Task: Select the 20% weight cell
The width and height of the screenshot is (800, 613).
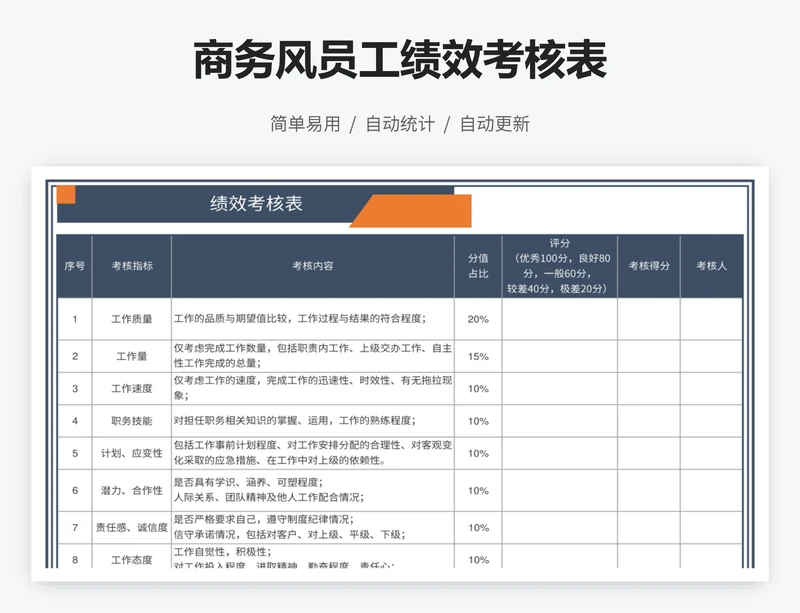Action: point(478,319)
